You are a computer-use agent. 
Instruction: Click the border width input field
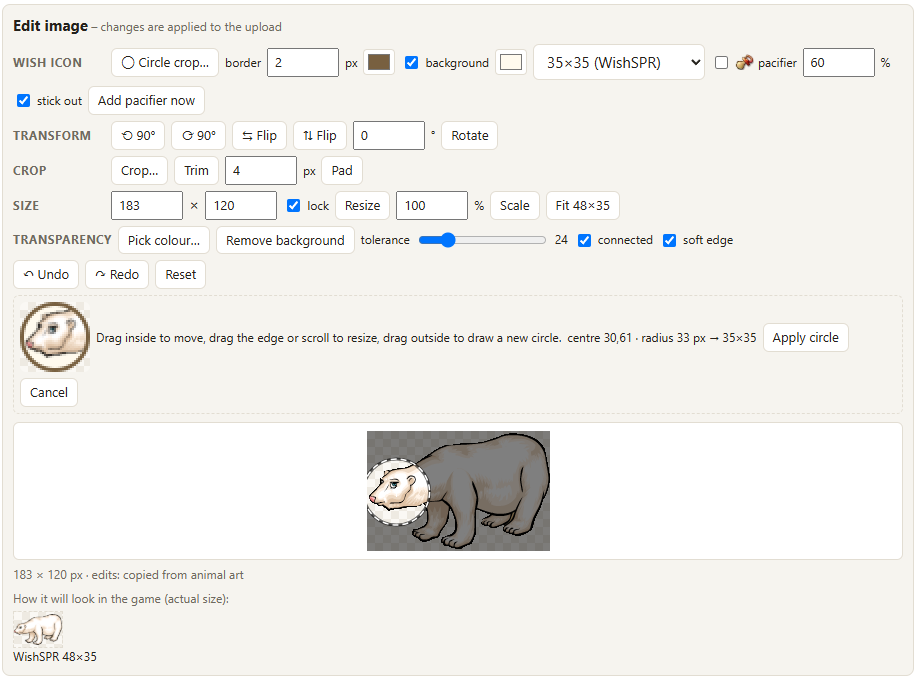point(303,62)
